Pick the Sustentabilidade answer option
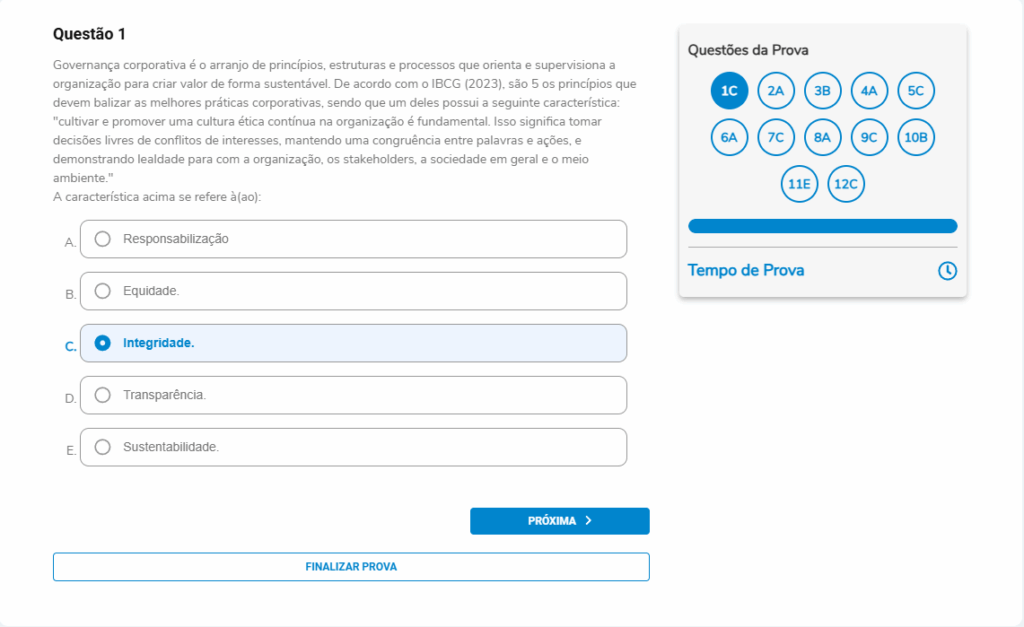The height and width of the screenshot is (627, 1024). click(102, 447)
